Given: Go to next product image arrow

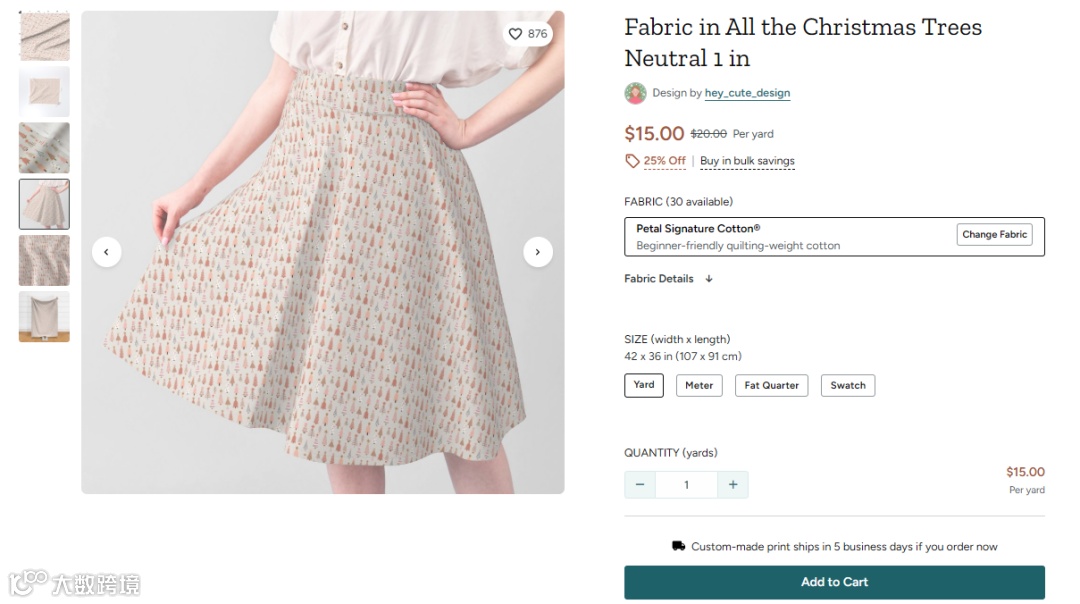Looking at the screenshot, I should (x=538, y=252).
